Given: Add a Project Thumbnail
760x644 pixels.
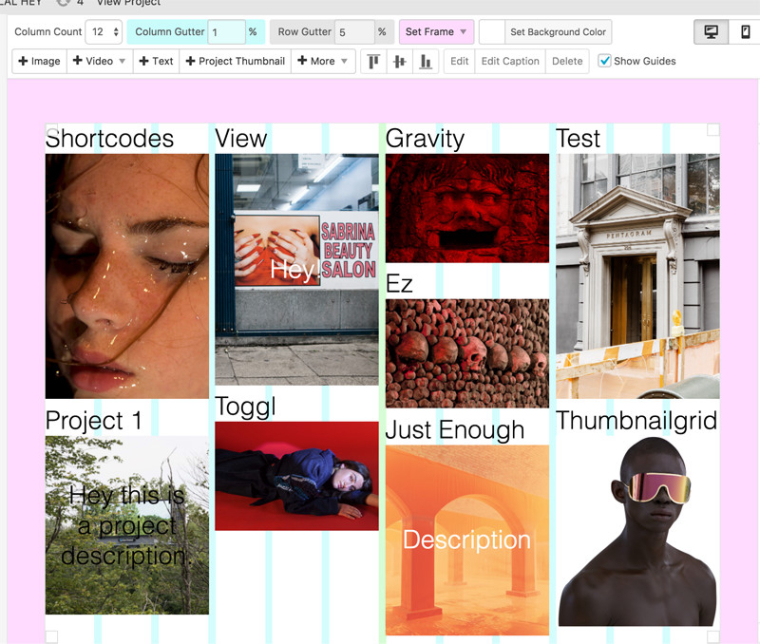Looking at the screenshot, I should click(x=235, y=61).
